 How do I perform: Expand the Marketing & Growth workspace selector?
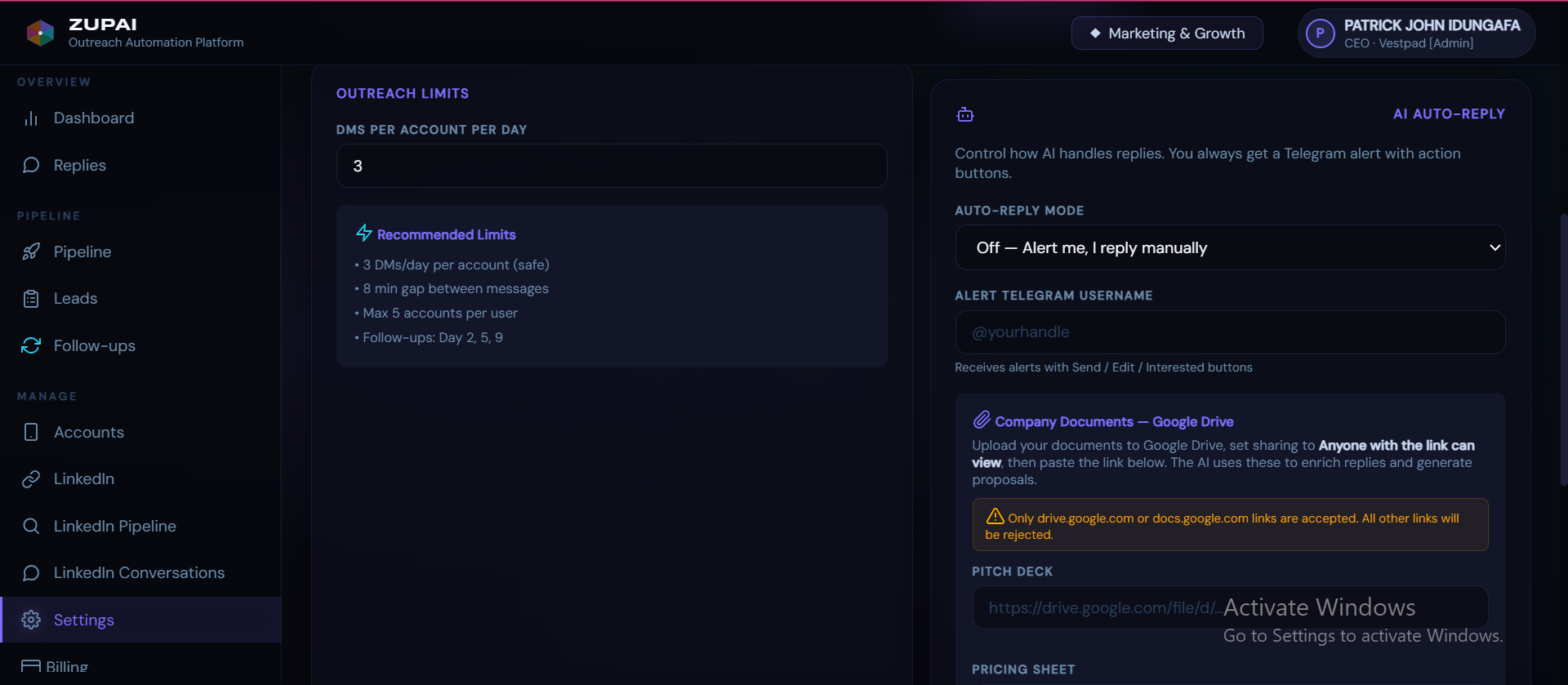(x=1167, y=33)
